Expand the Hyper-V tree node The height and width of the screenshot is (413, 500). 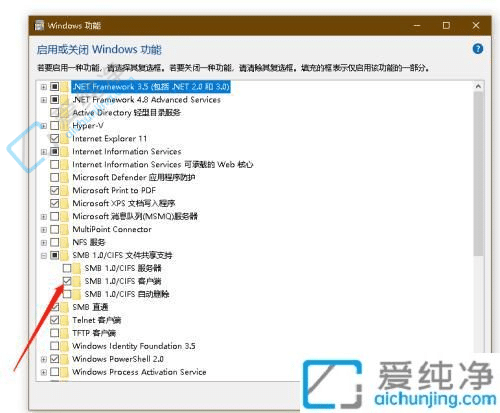[x=44, y=126]
